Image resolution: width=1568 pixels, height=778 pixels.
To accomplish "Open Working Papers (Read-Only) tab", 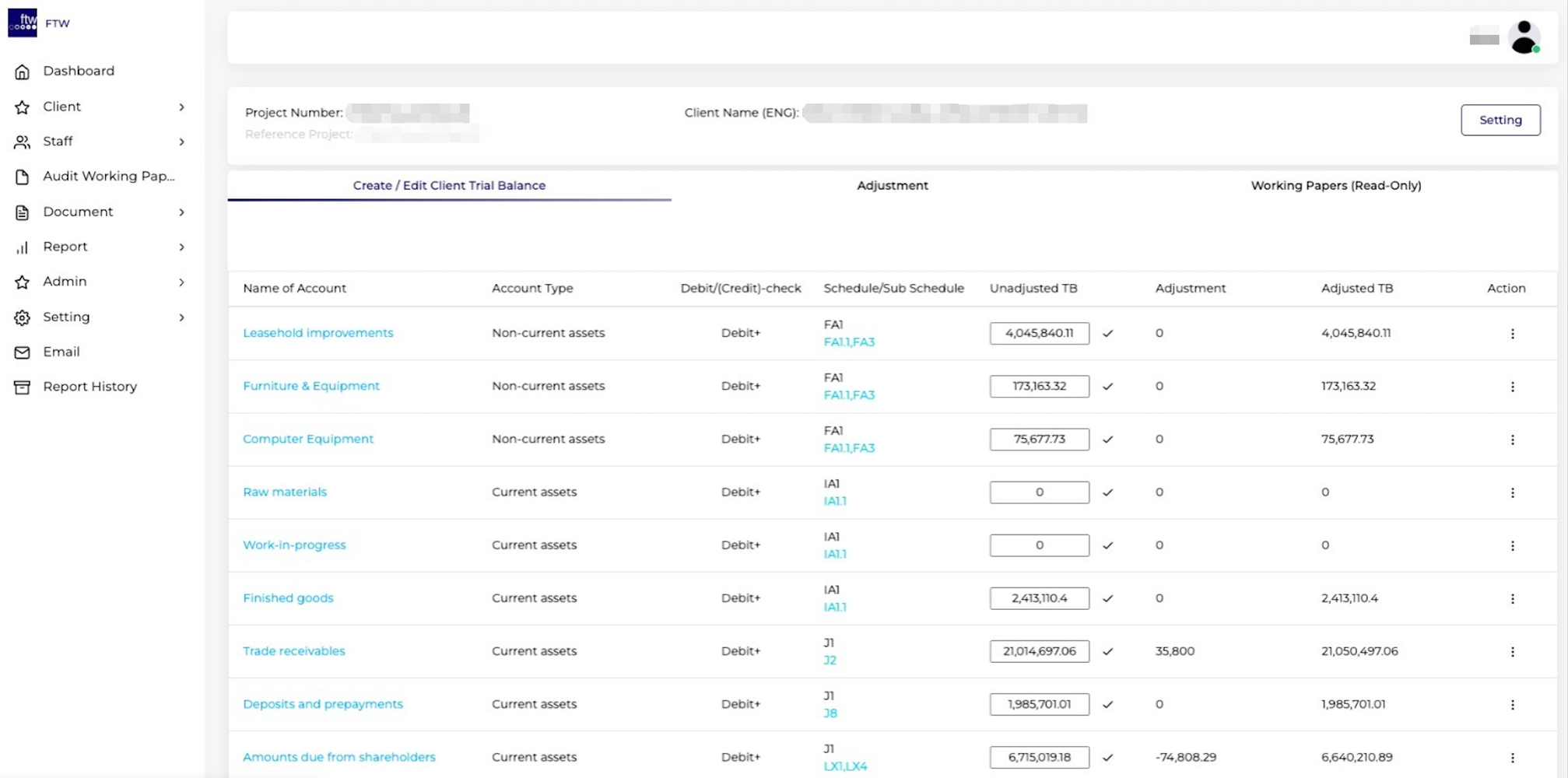I will point(1335,186).
